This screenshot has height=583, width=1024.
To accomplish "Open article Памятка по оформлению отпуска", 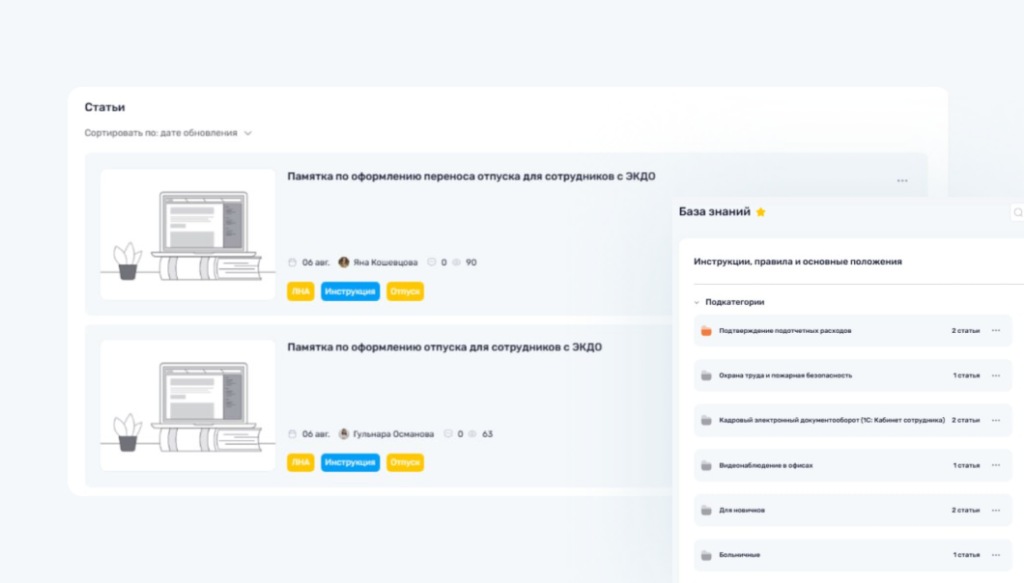I will pos(444,347).
